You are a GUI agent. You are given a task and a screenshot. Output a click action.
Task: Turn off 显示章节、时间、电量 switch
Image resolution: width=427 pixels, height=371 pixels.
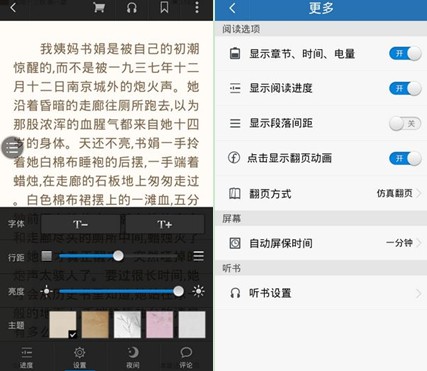[405, 53]
